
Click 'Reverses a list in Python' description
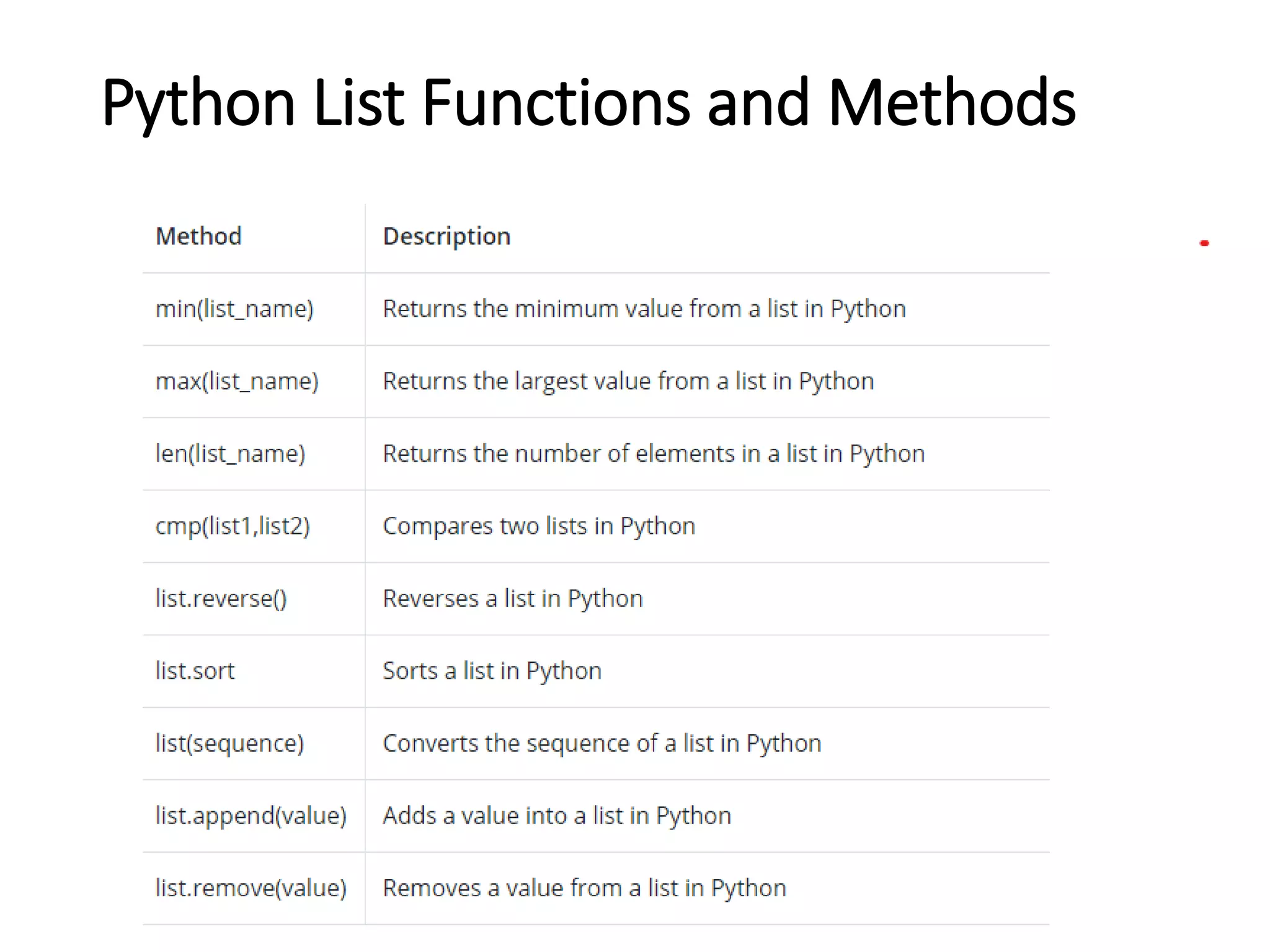(513, 599)
